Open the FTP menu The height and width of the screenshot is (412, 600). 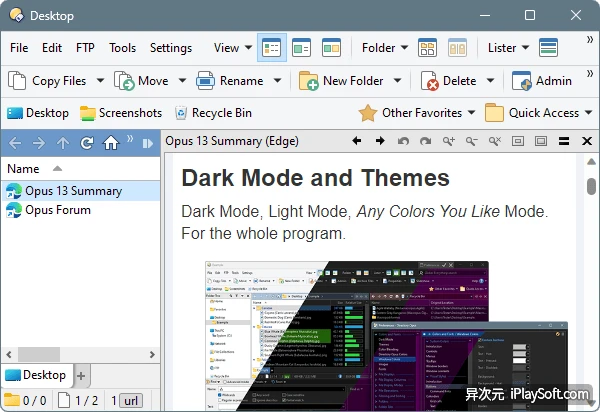[85, 47]
